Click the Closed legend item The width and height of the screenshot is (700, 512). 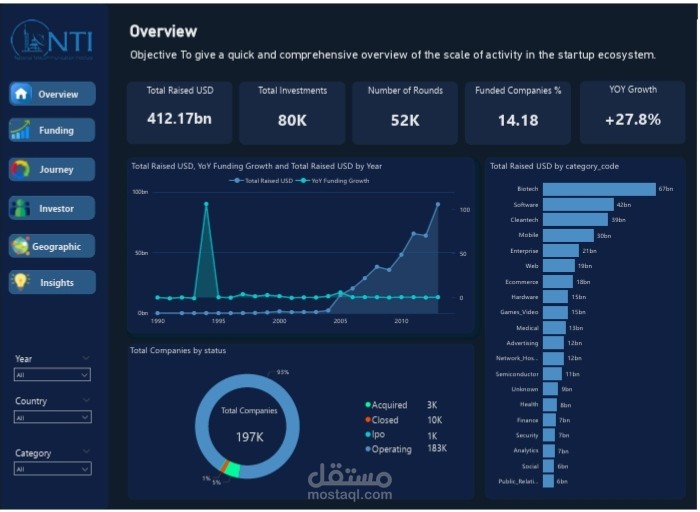(x=382, y=420)
